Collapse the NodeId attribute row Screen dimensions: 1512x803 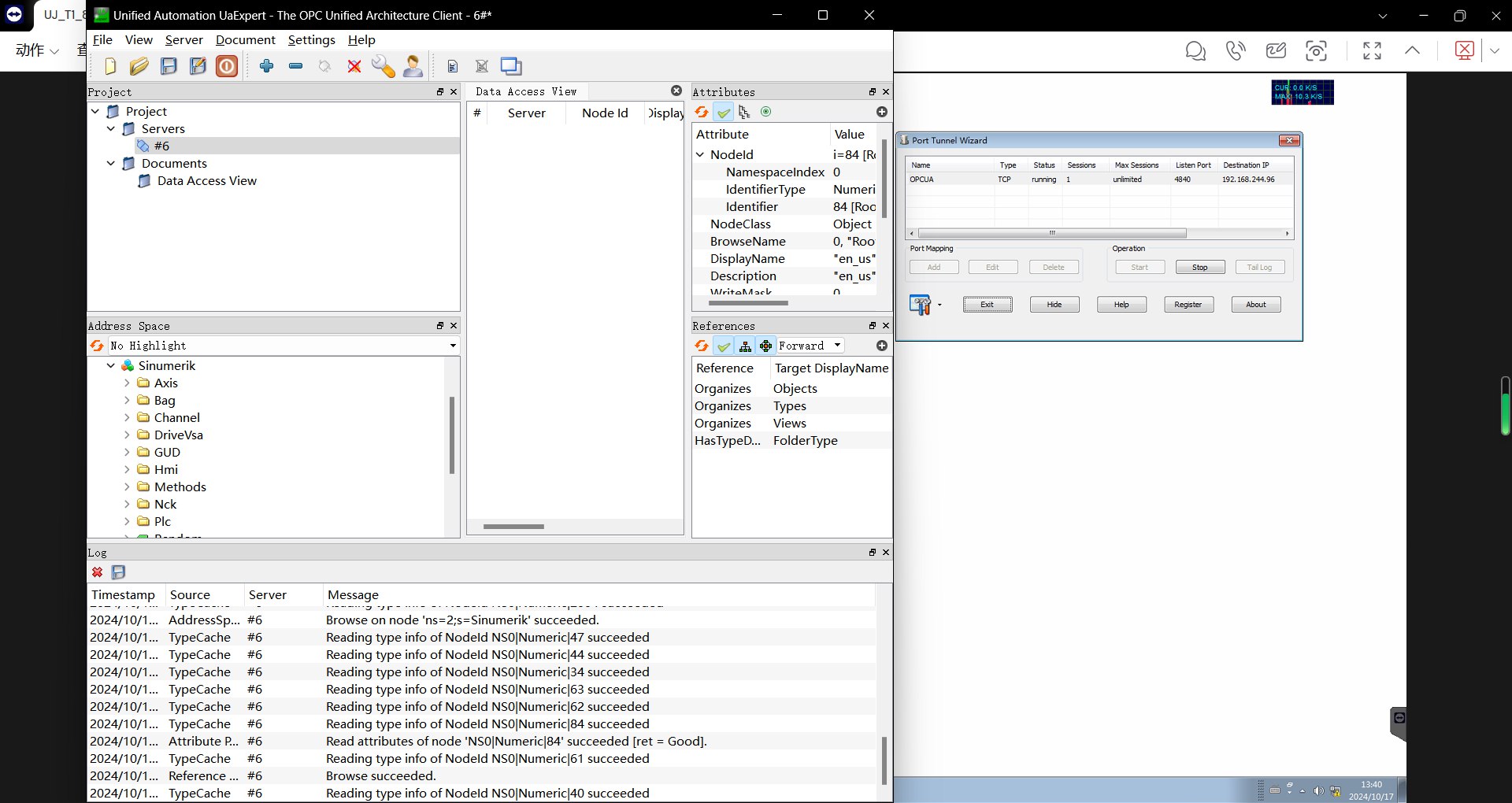coord(700,155)
